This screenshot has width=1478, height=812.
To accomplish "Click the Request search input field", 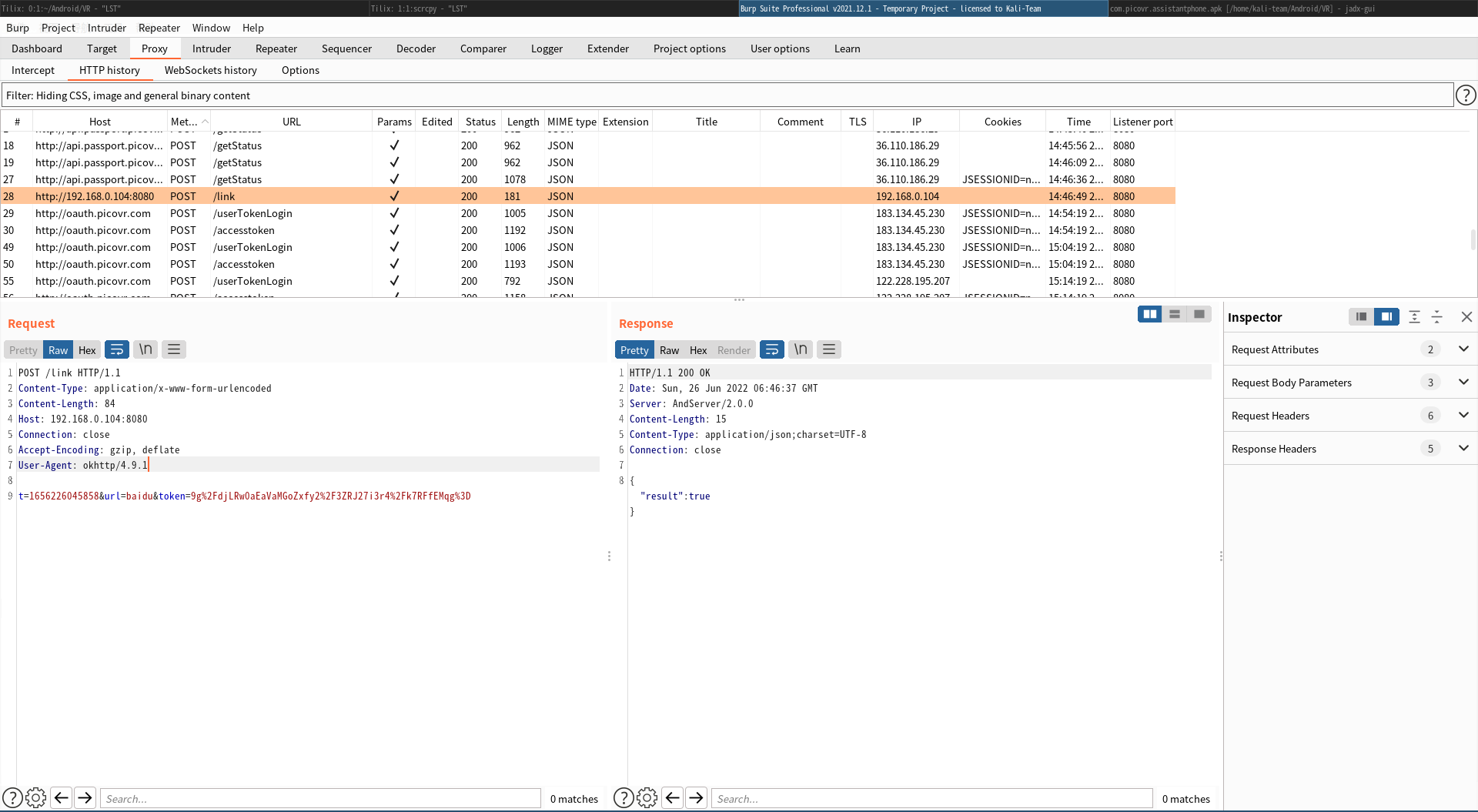I will 320,798.
